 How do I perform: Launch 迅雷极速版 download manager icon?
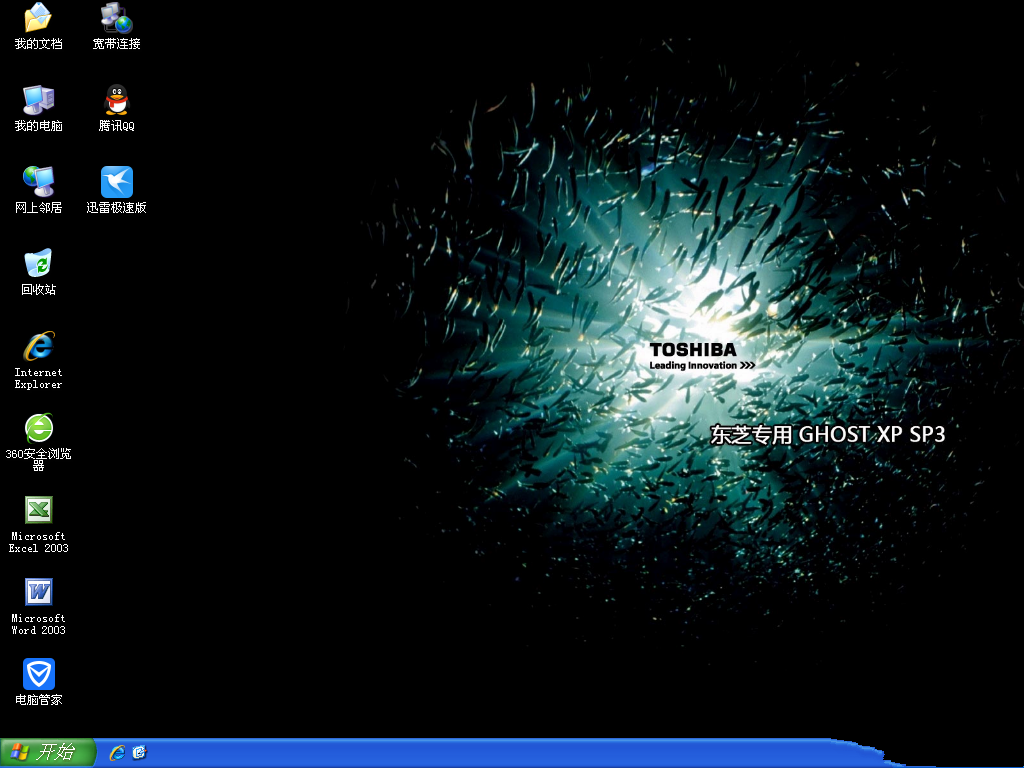[x=116, y=182]
